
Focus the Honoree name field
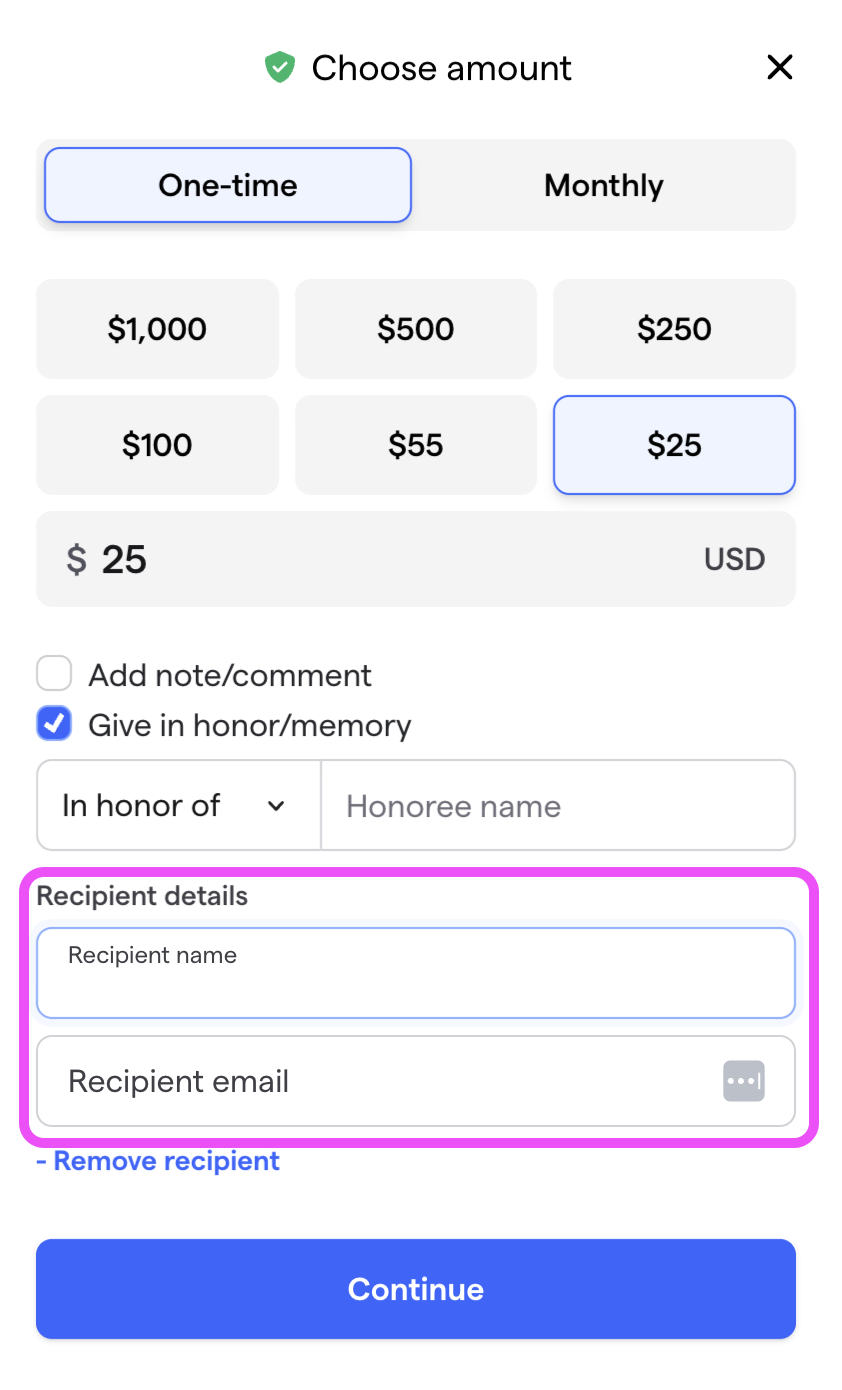point(558,805)
